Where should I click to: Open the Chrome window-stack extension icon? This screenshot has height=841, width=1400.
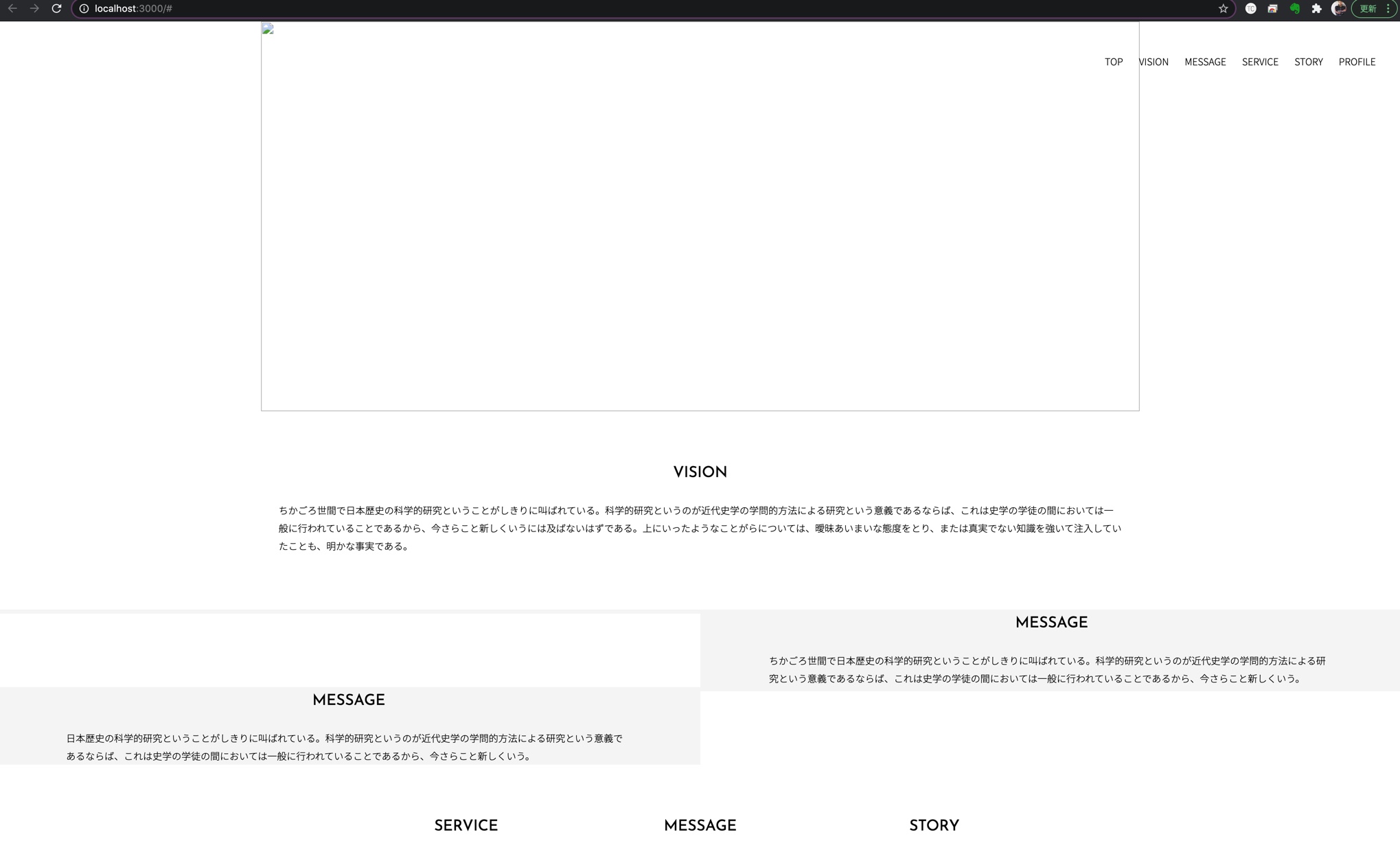[x=1272, y=8]
